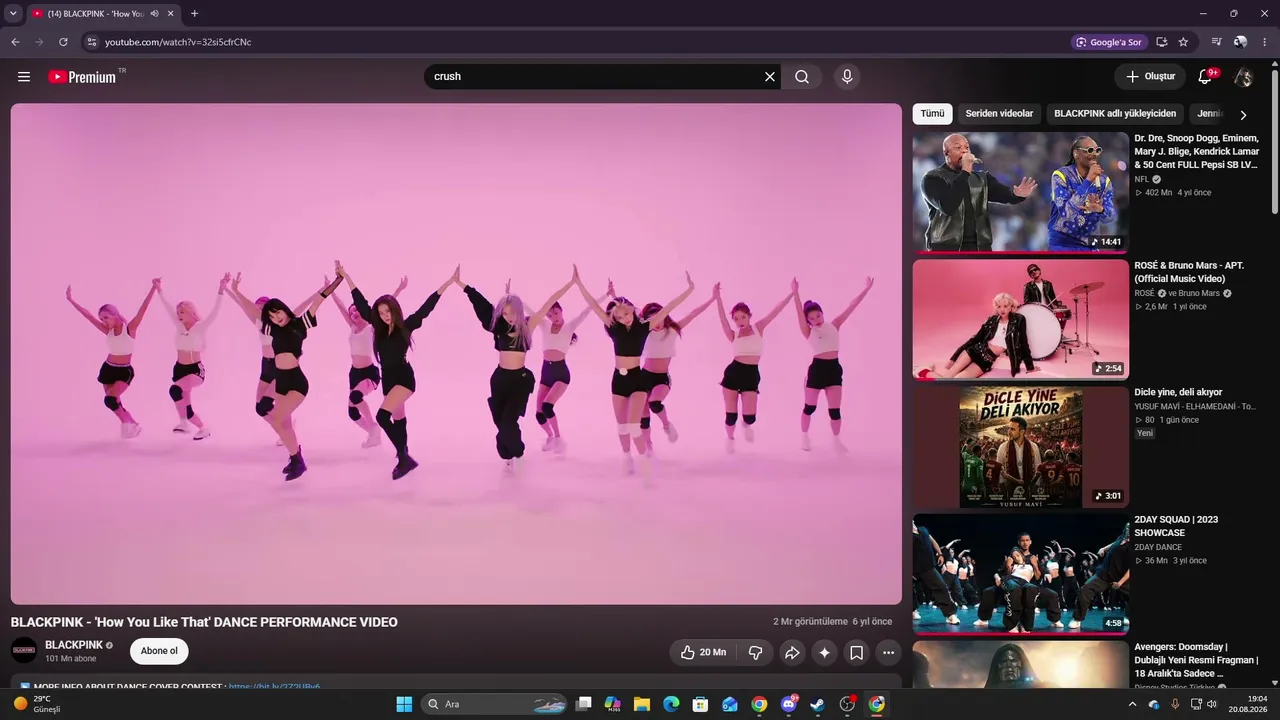Viewport: 1280px width, 720px height.
Task: Click the Google'a Sor lens button
Action: click(x=1108, y=42)
